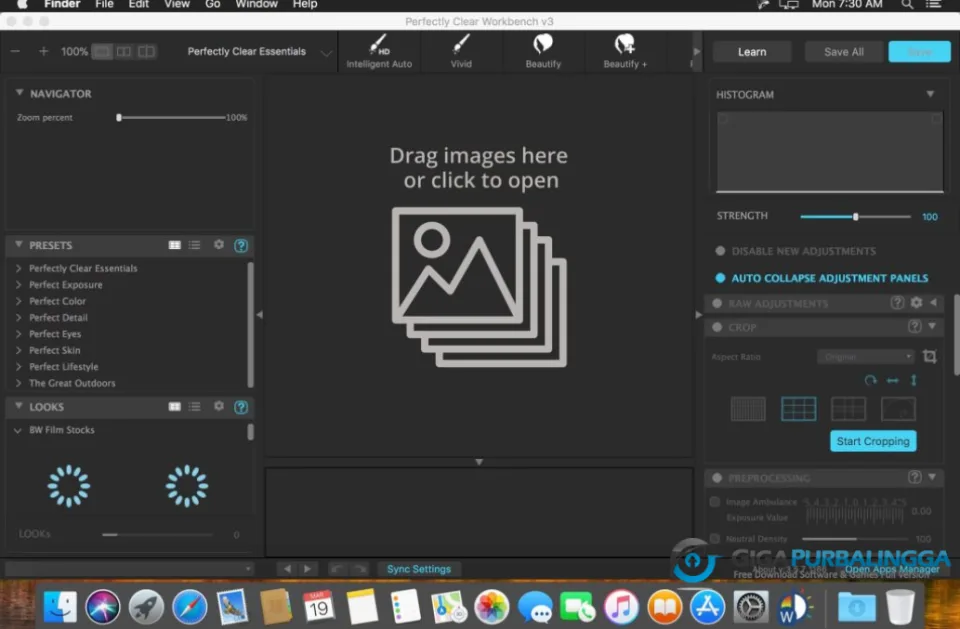The height and width of the screenshot is (629, 960).
Task: Go to previous image arrow
Action: [287, 569]
